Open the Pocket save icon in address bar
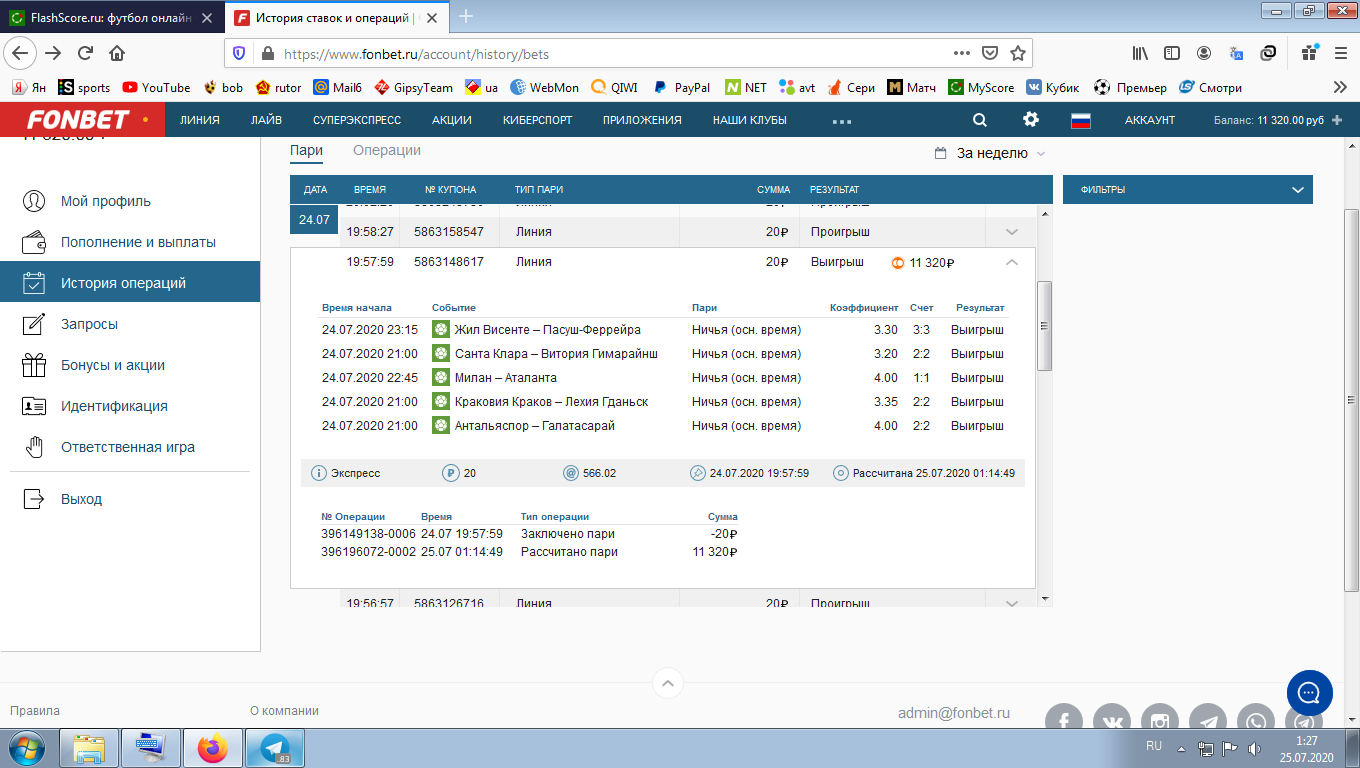The height and width of the screenshot is (768, 1360). (990, 53)
